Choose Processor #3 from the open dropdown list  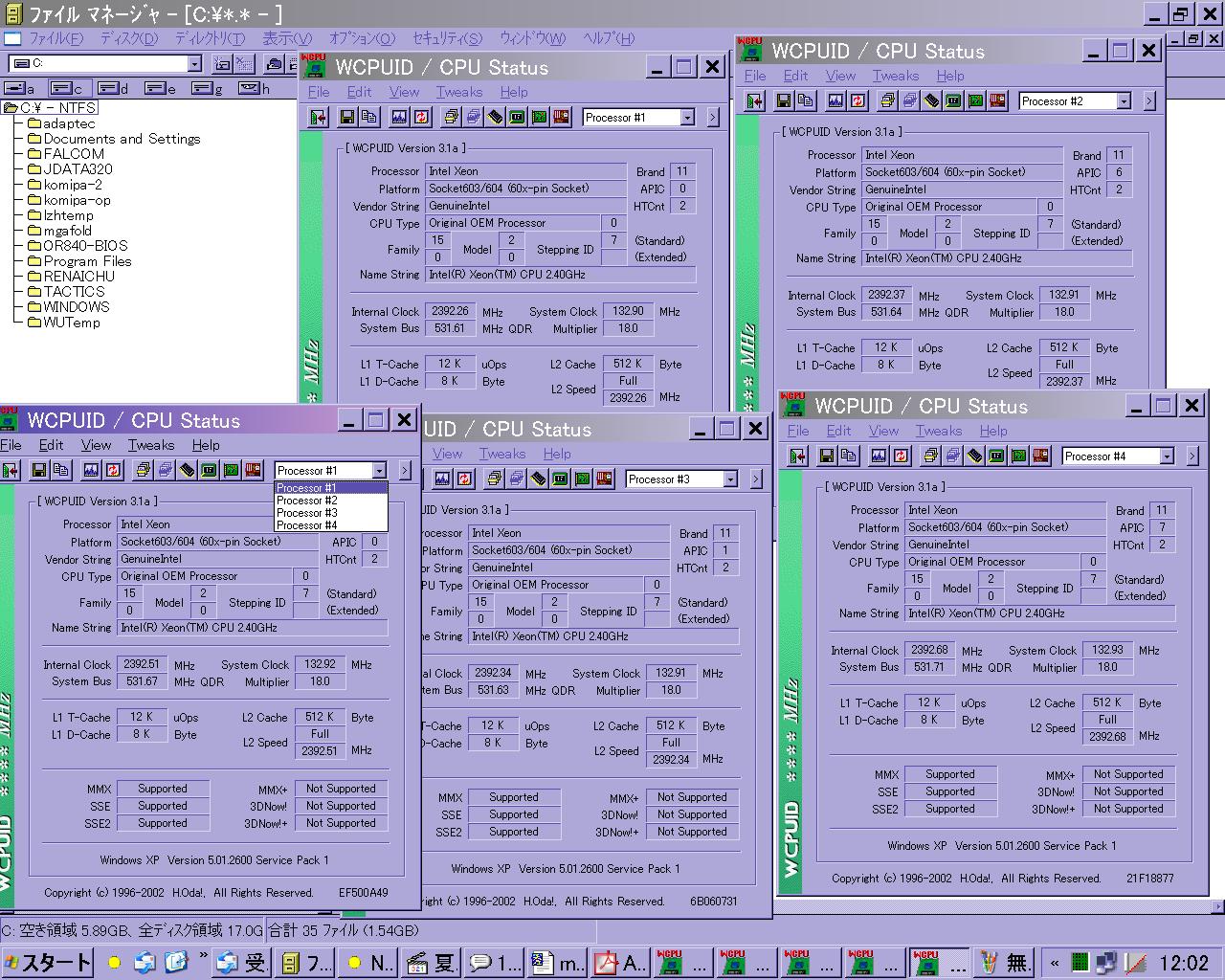[330, 513]
